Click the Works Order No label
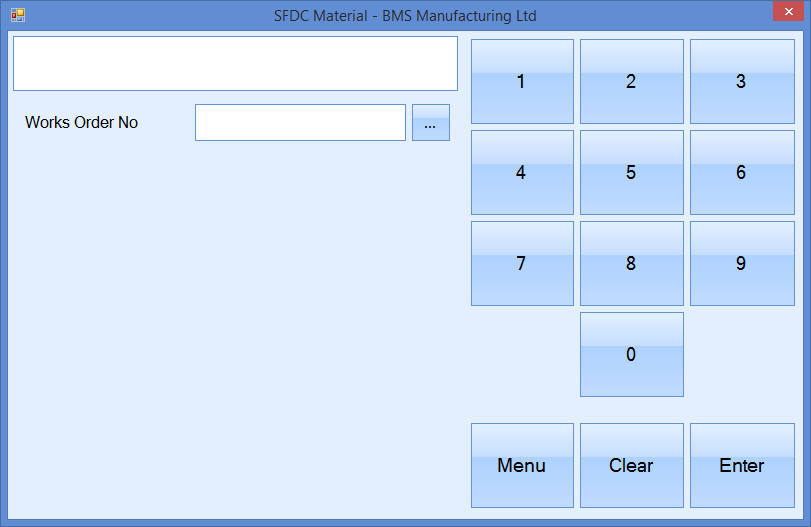Image resolution: width=811 pixels, height=527 pixels. coord(82,123)
